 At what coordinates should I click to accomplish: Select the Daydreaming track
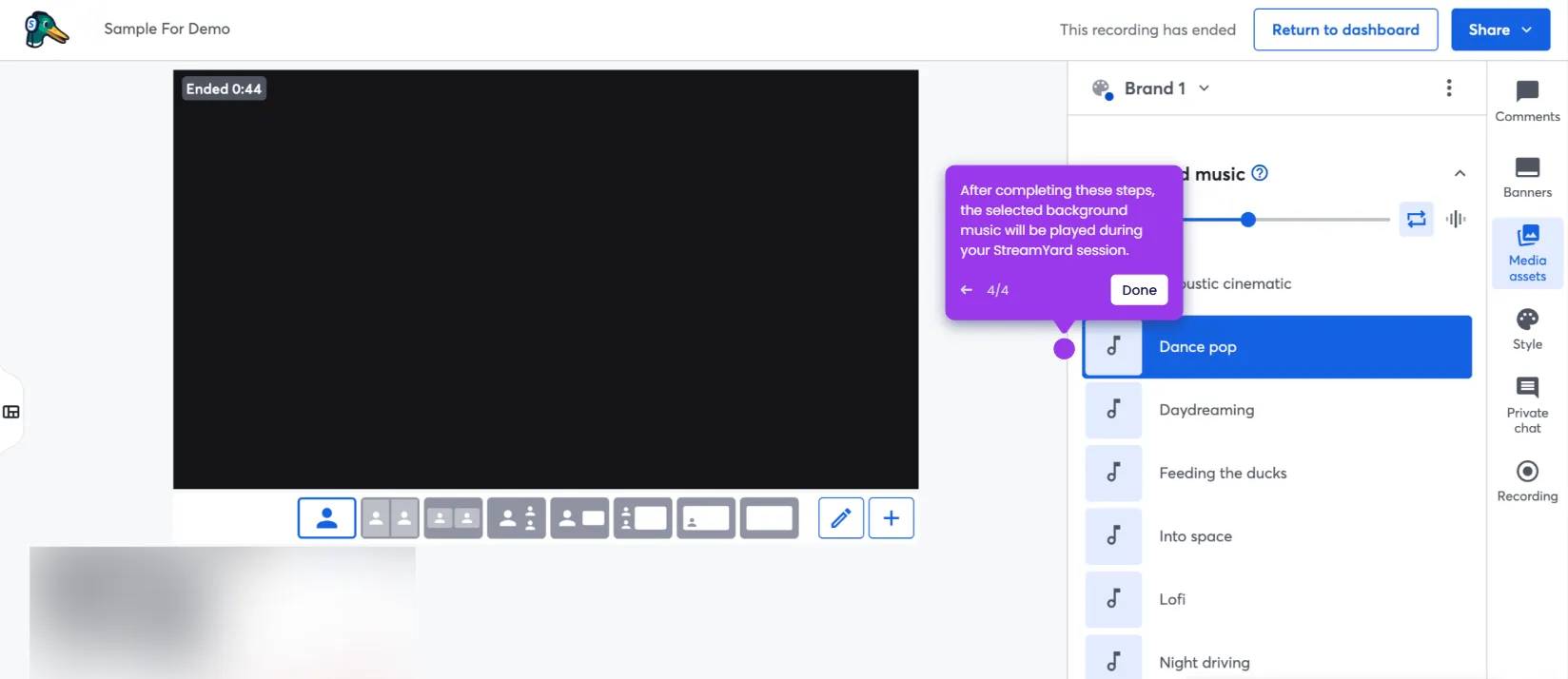coord(1277,410)
